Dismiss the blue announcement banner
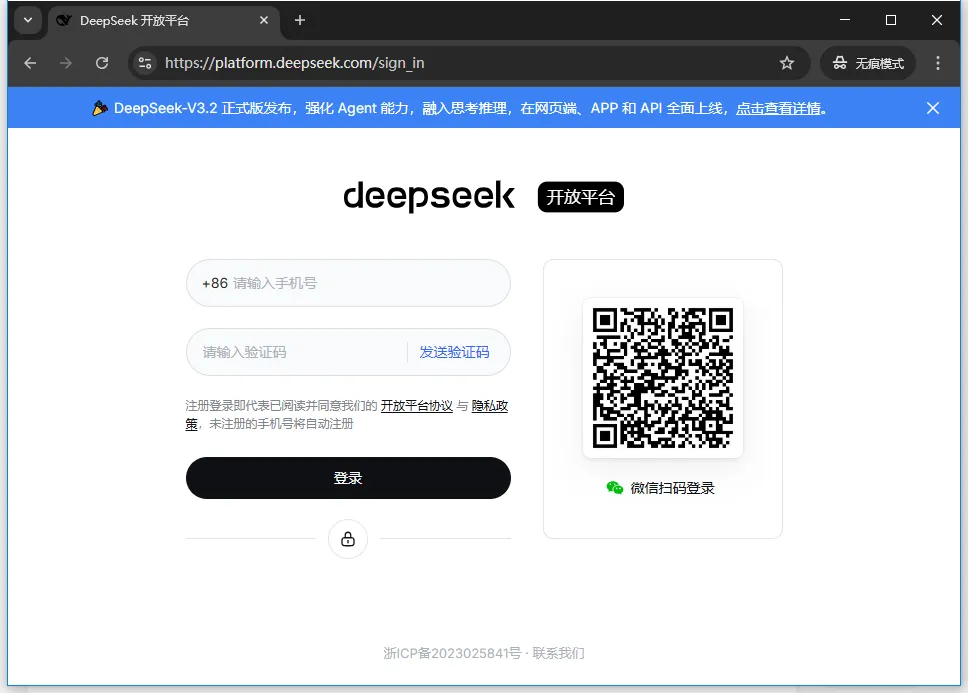Viewport: 968px width, 693px height. point(933,109)
